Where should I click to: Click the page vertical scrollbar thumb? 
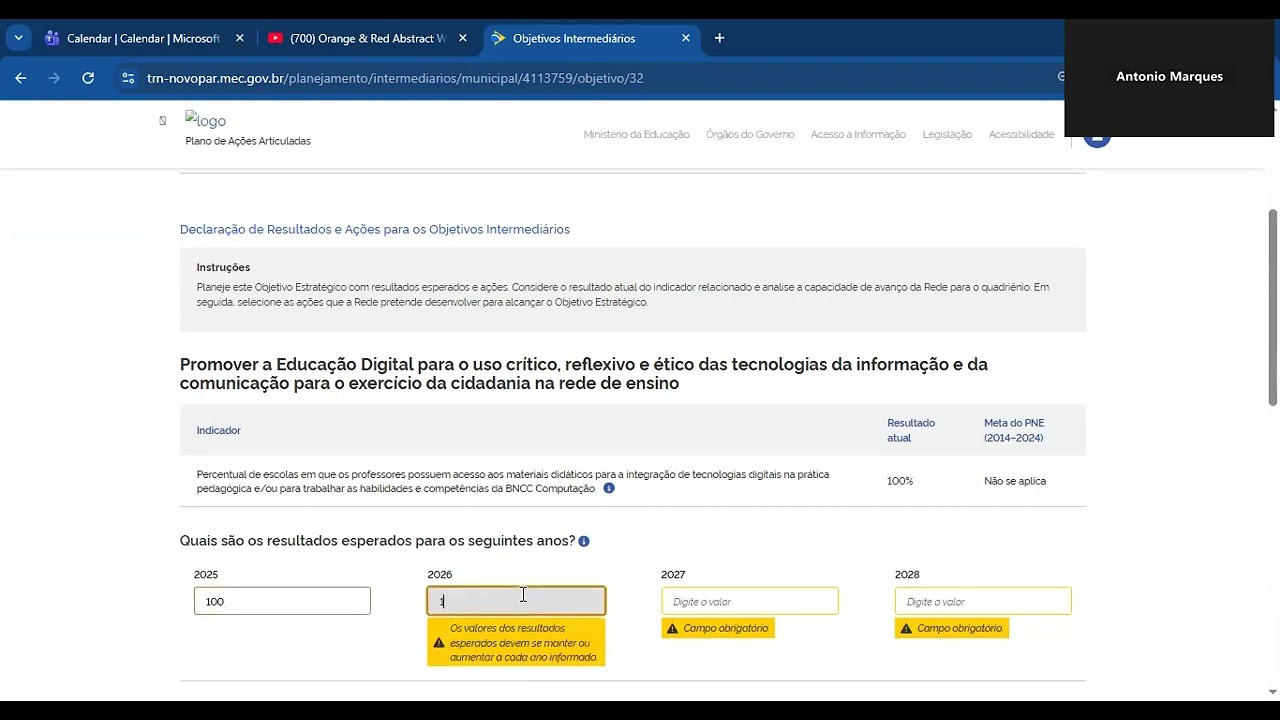(1273, 307)
